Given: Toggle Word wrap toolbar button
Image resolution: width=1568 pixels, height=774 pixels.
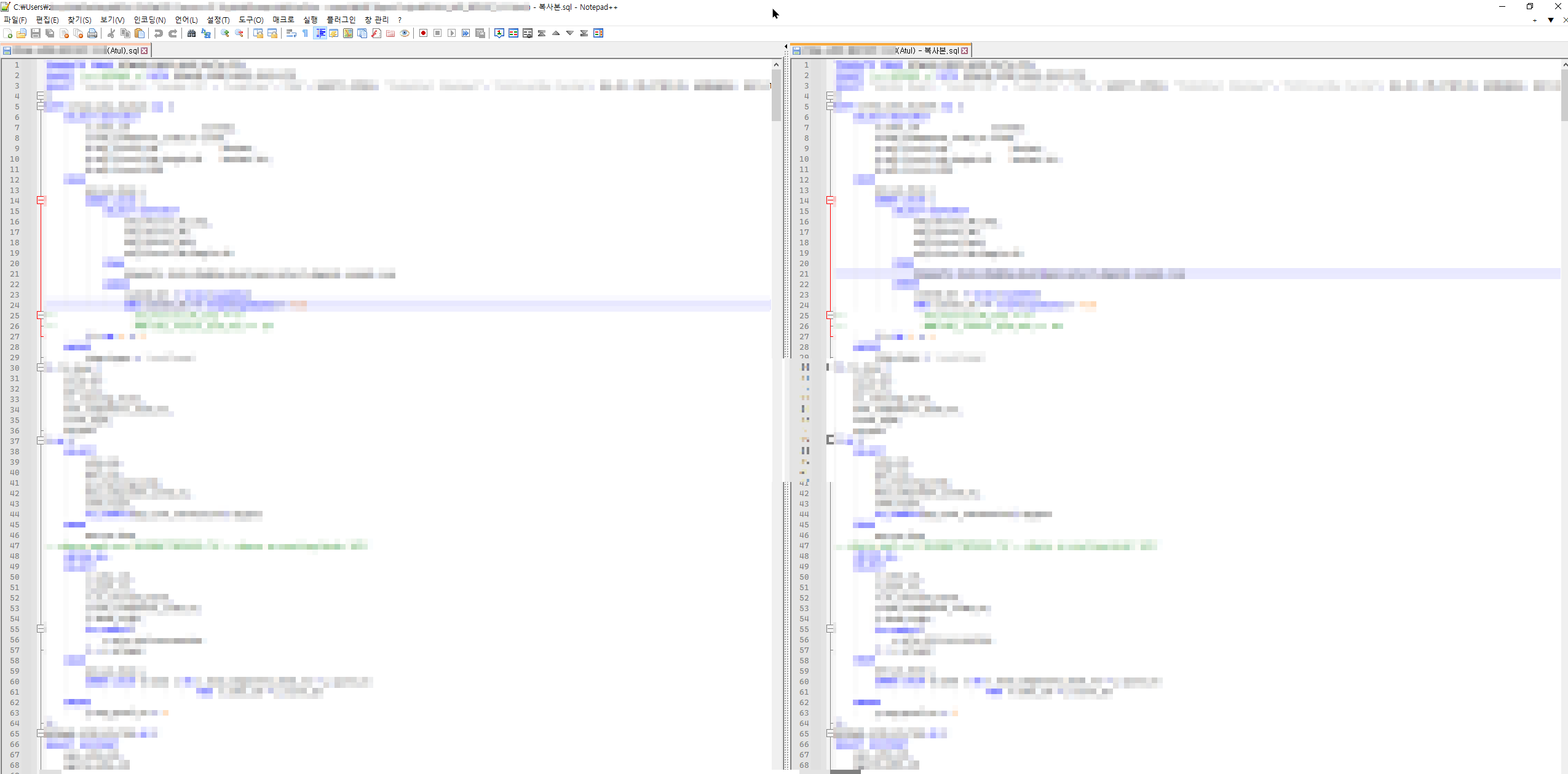Looking at the screenshot, I should (291, 33).
